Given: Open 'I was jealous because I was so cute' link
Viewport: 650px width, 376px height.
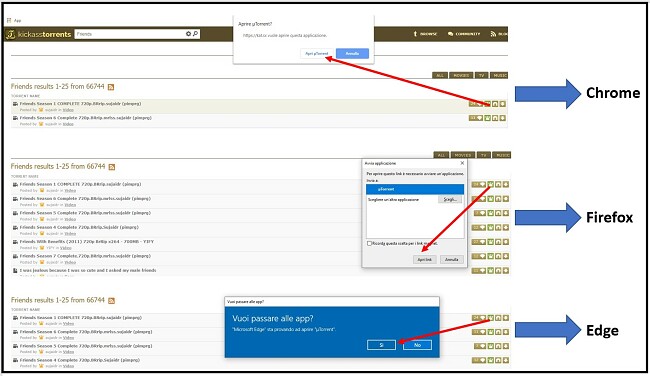Looking at the screenshot, I should pyautogui.click(x=88, y=270).
